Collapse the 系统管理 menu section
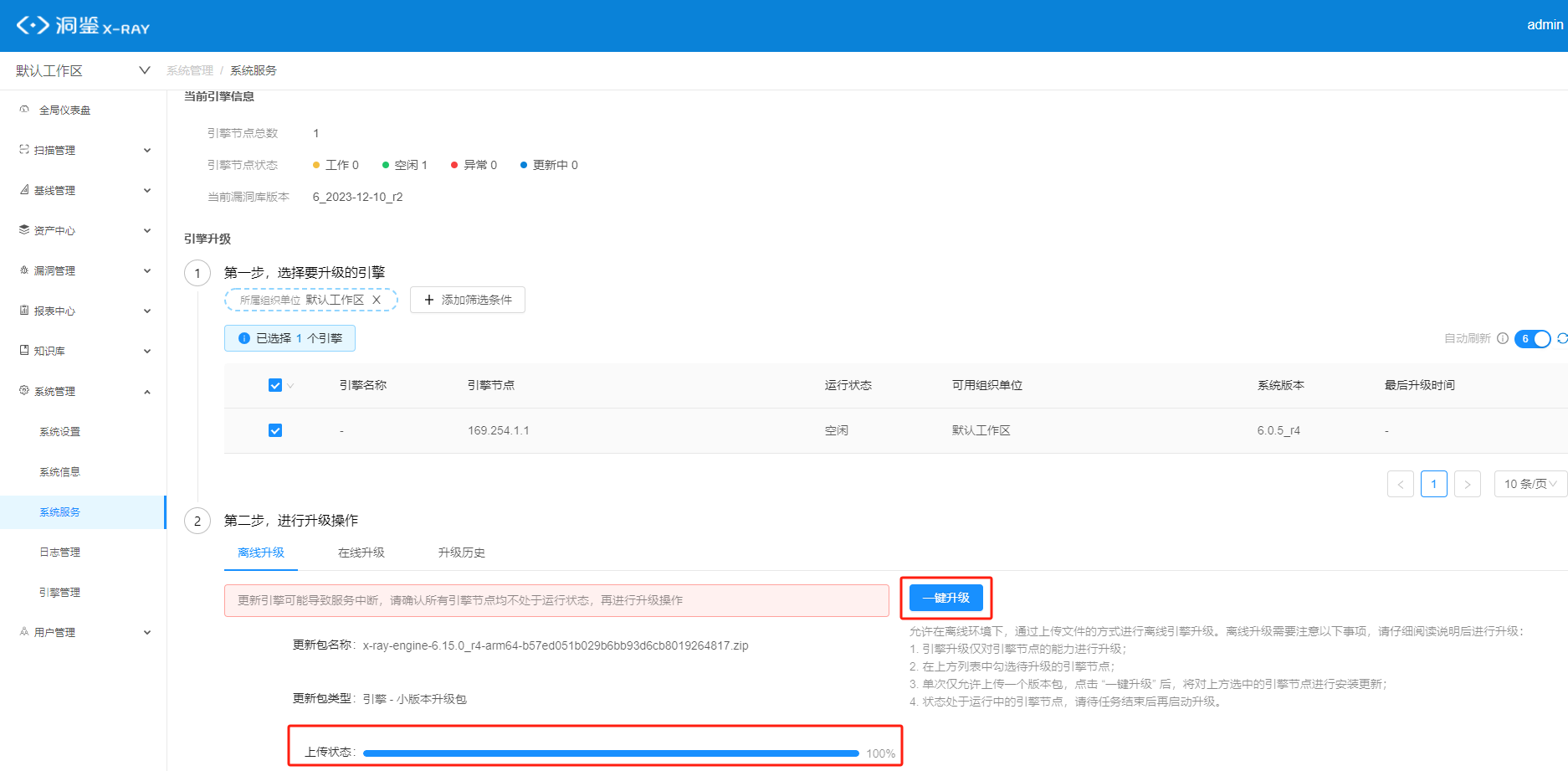 pyautogui.click(x=147, y=391)
